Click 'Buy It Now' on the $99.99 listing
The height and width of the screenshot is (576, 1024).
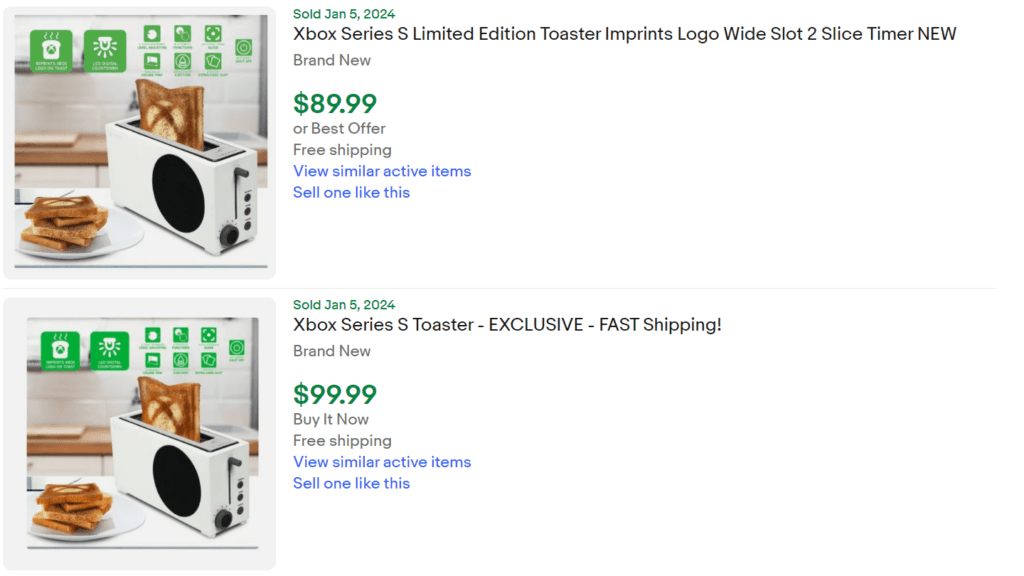pyautogui.click(x=330, y=419)
